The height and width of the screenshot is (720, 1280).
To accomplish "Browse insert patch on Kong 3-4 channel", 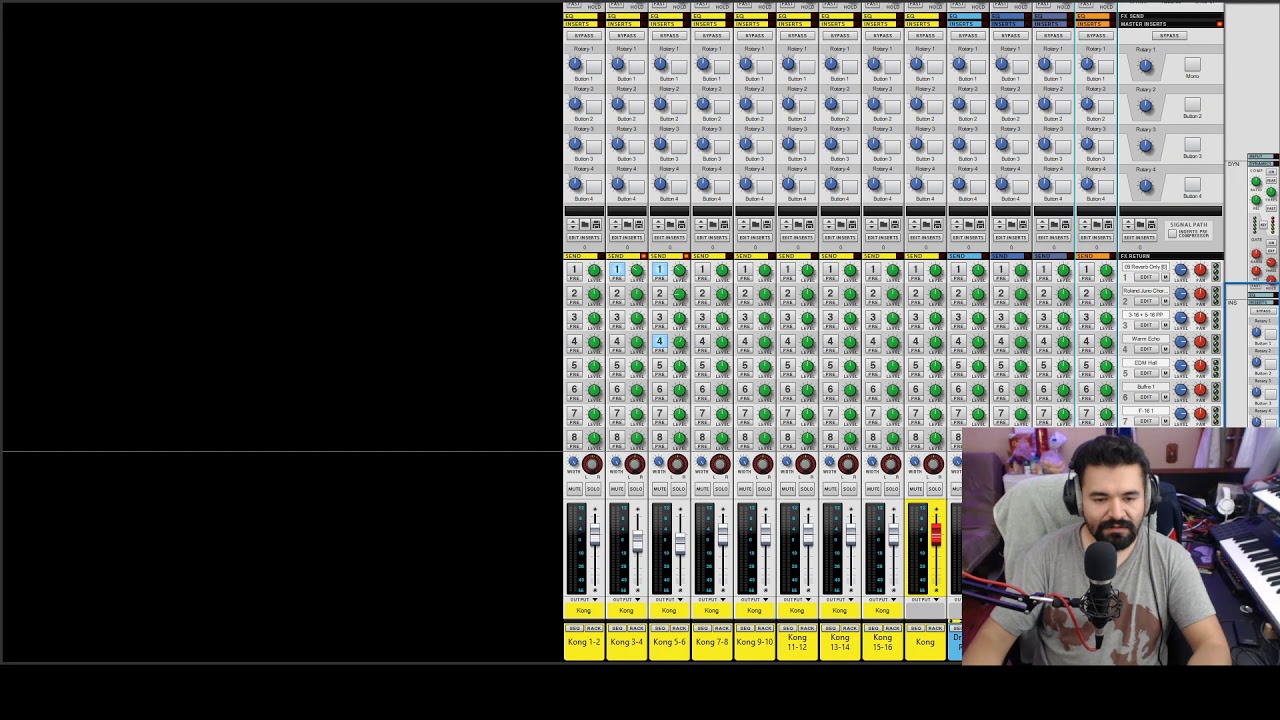I will pyautogui.click(x=628, y=224).
